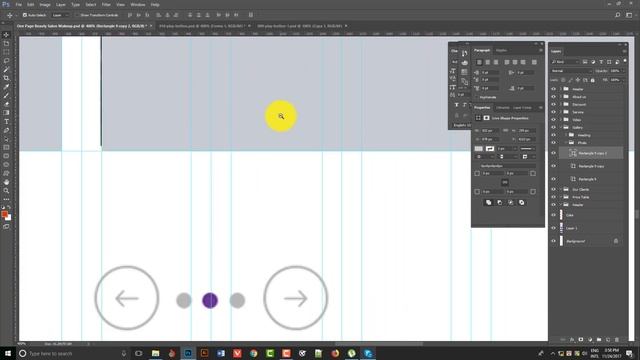Click the link width and height icon
The width and height of the screenshot is (640, 360).
pos(505,131)
